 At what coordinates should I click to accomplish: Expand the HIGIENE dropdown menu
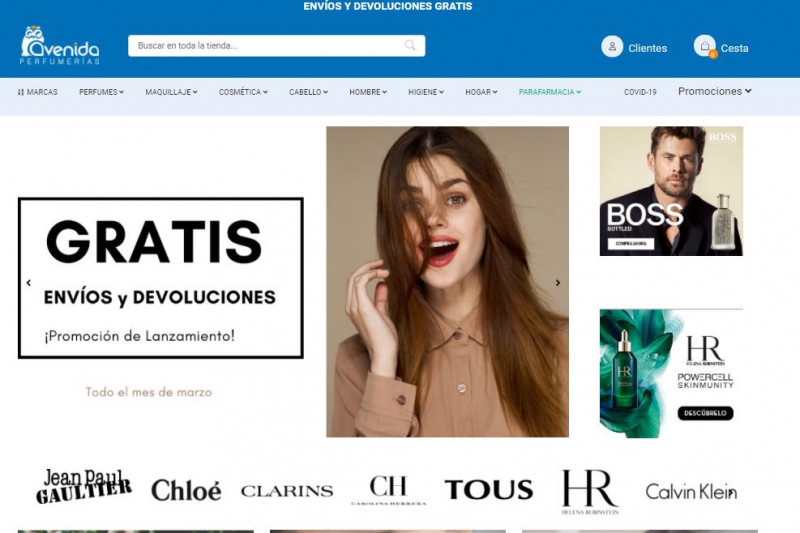coord(426,92)
